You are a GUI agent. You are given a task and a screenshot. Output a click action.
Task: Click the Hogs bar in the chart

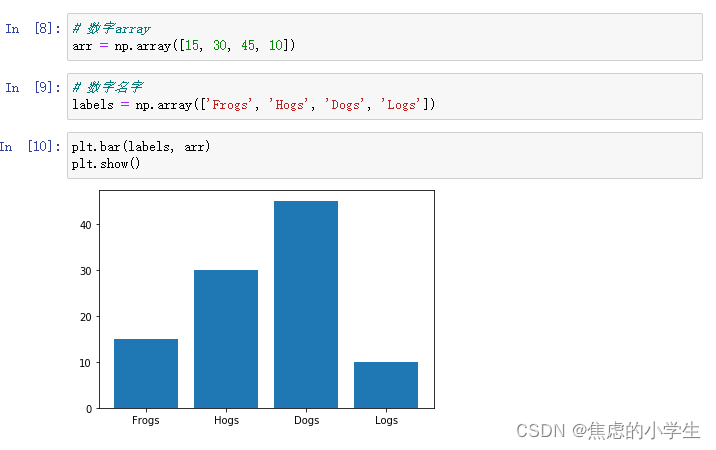[x=226, y=339]
